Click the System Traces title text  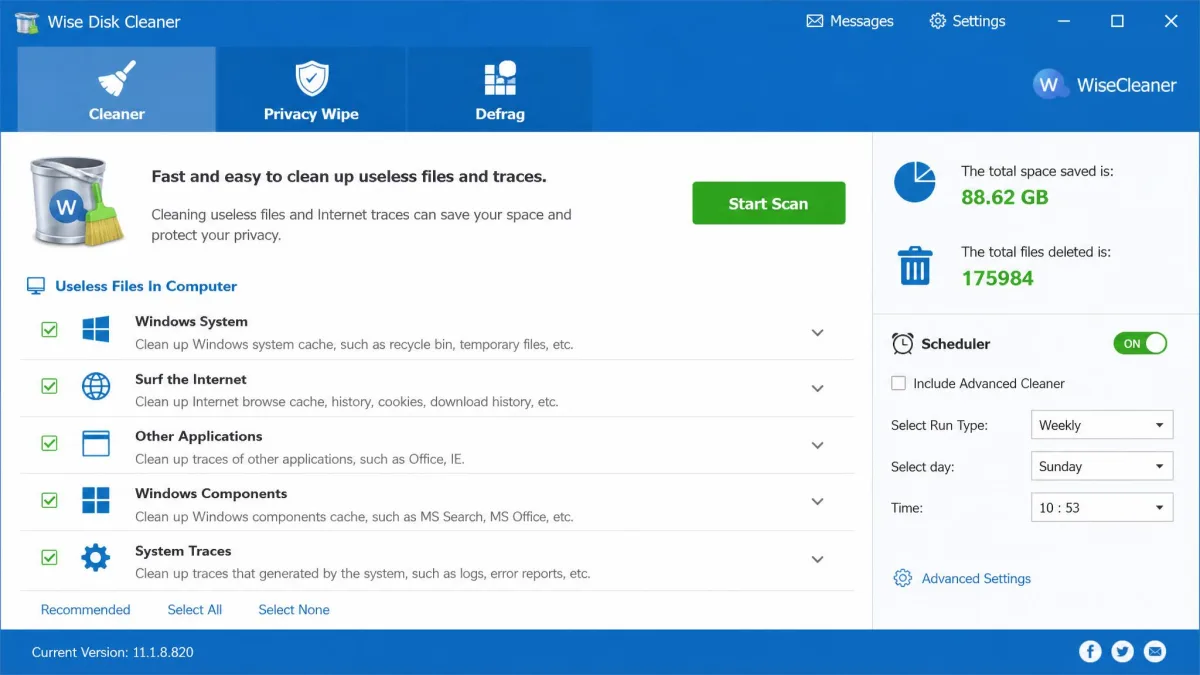point(183,551)
